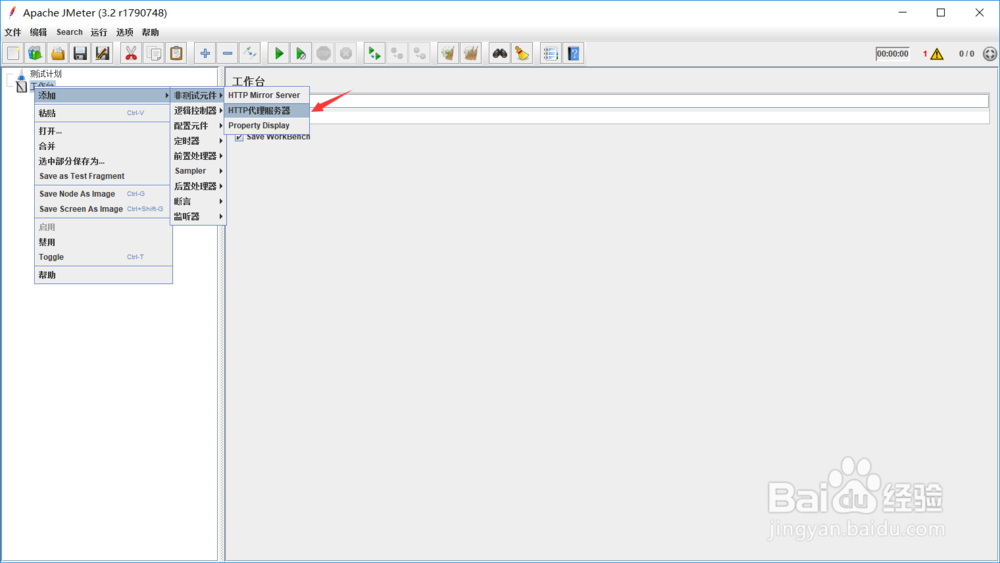Click Save as Test Fragment

103,176
